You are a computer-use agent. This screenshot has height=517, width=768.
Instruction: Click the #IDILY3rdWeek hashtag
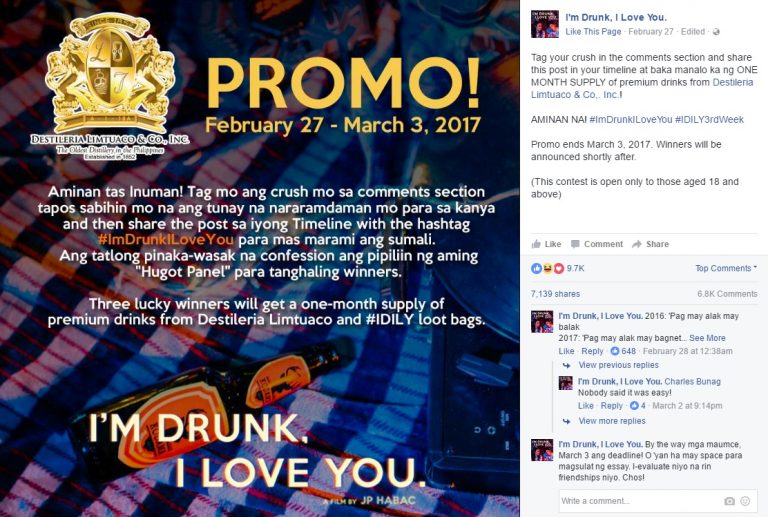[x=709, y=119]
